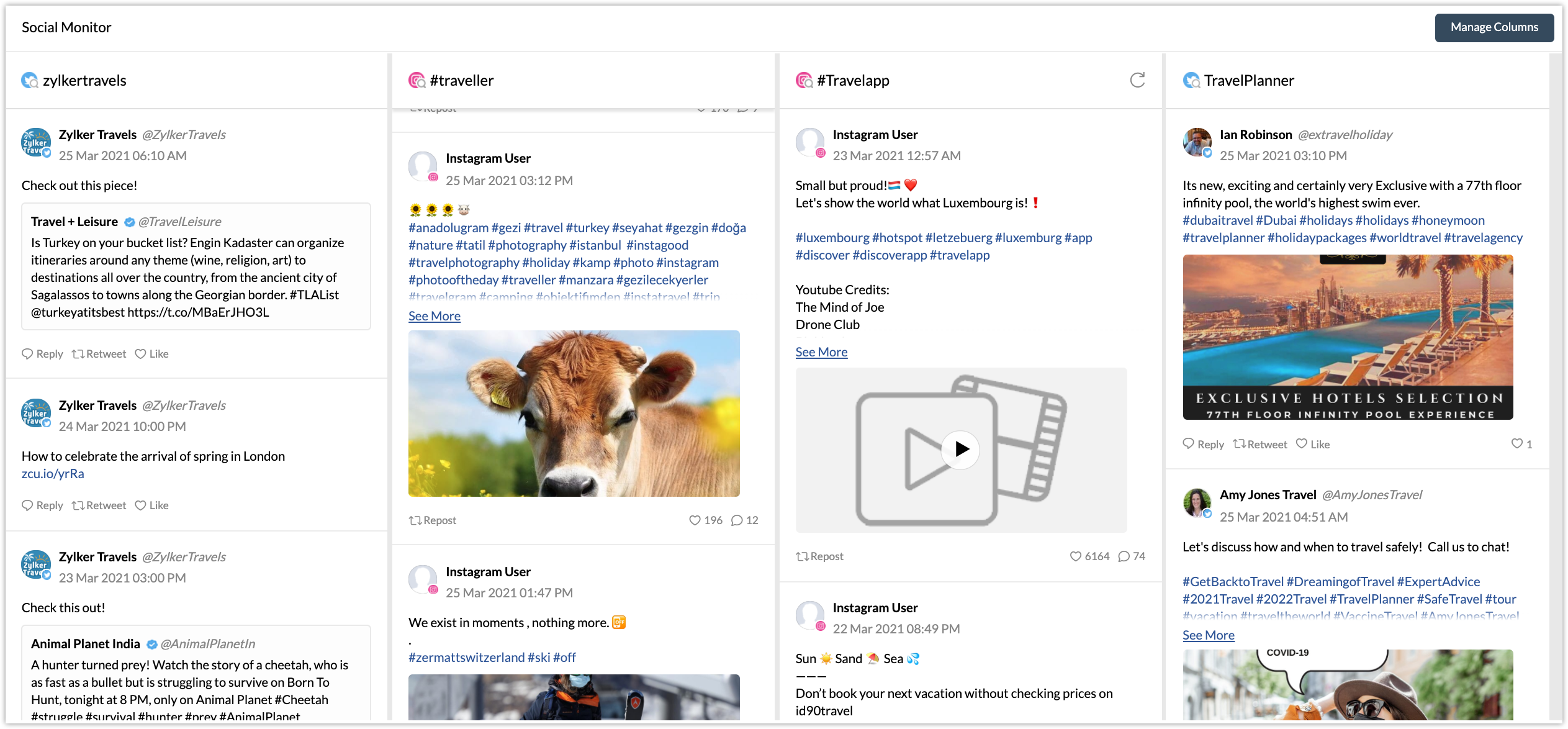Click hashtag #travelapp in Luxembourg post
The width and height of the screenshot is (1568, 729).
(x=960, y=255)
